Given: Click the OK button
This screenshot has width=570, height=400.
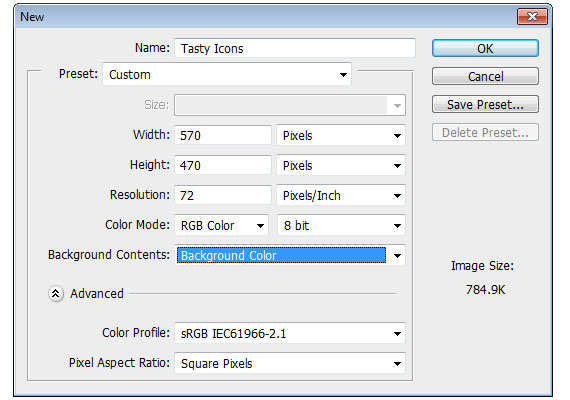Looking at the screenshot, I should pyautogui.click(x=485, y=48).
